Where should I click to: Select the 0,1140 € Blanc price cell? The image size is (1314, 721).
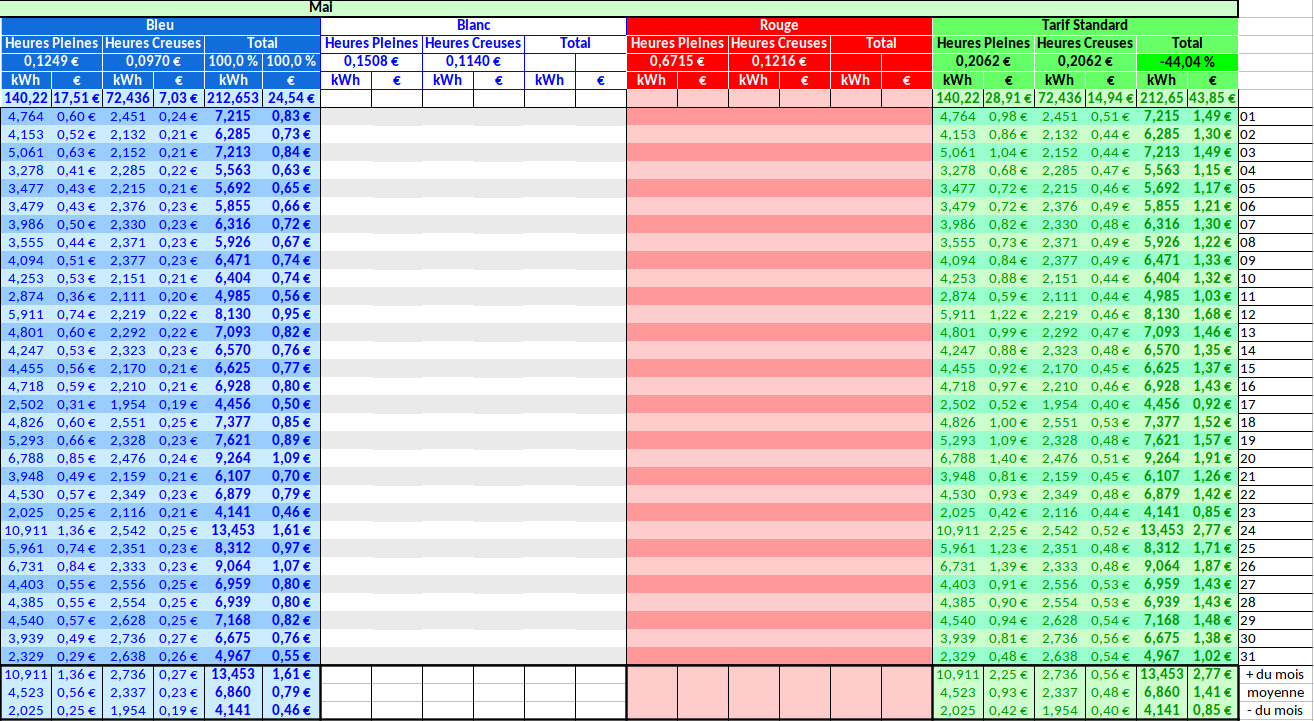tap(473, 61)
